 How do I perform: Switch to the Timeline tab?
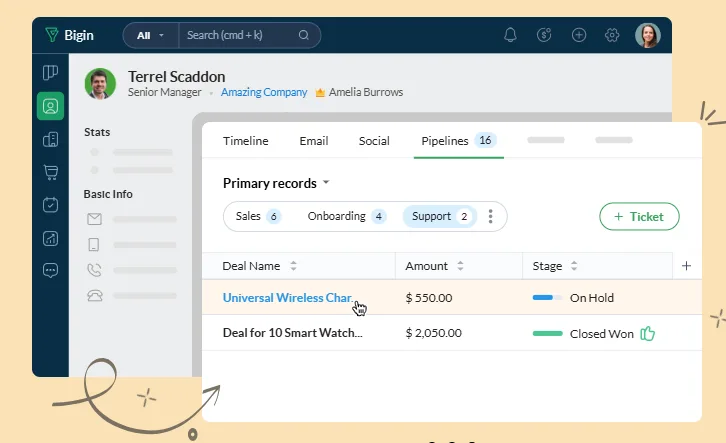pos(245,141)
